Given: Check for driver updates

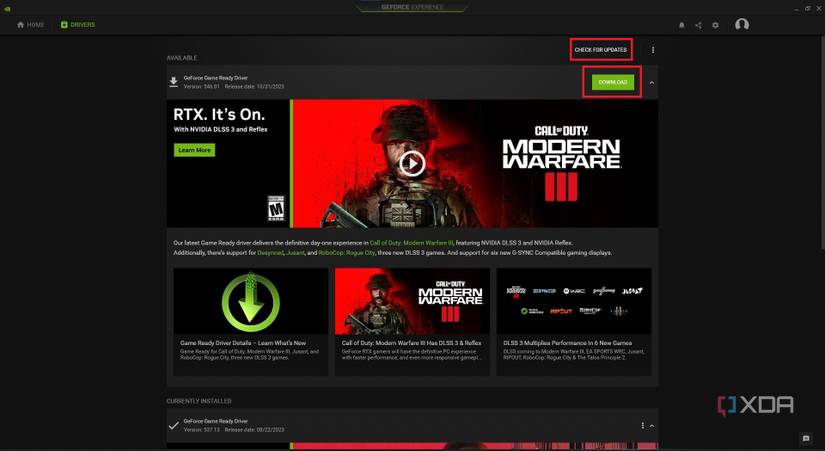Looking at the screenshot, I should pyautogui.click(x=600, y=50).
